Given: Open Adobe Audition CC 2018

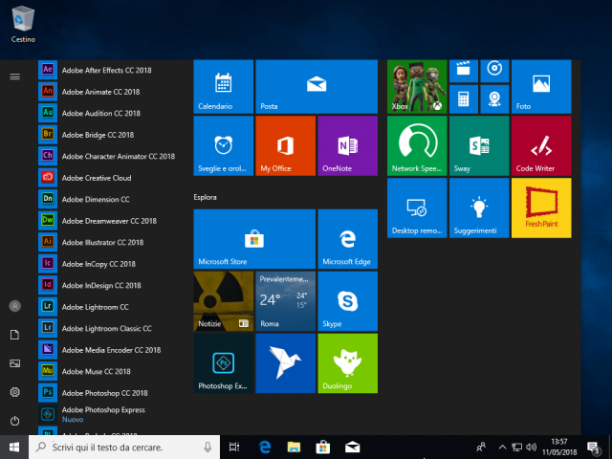Looking at the screenshot, I should click(107, 113).
